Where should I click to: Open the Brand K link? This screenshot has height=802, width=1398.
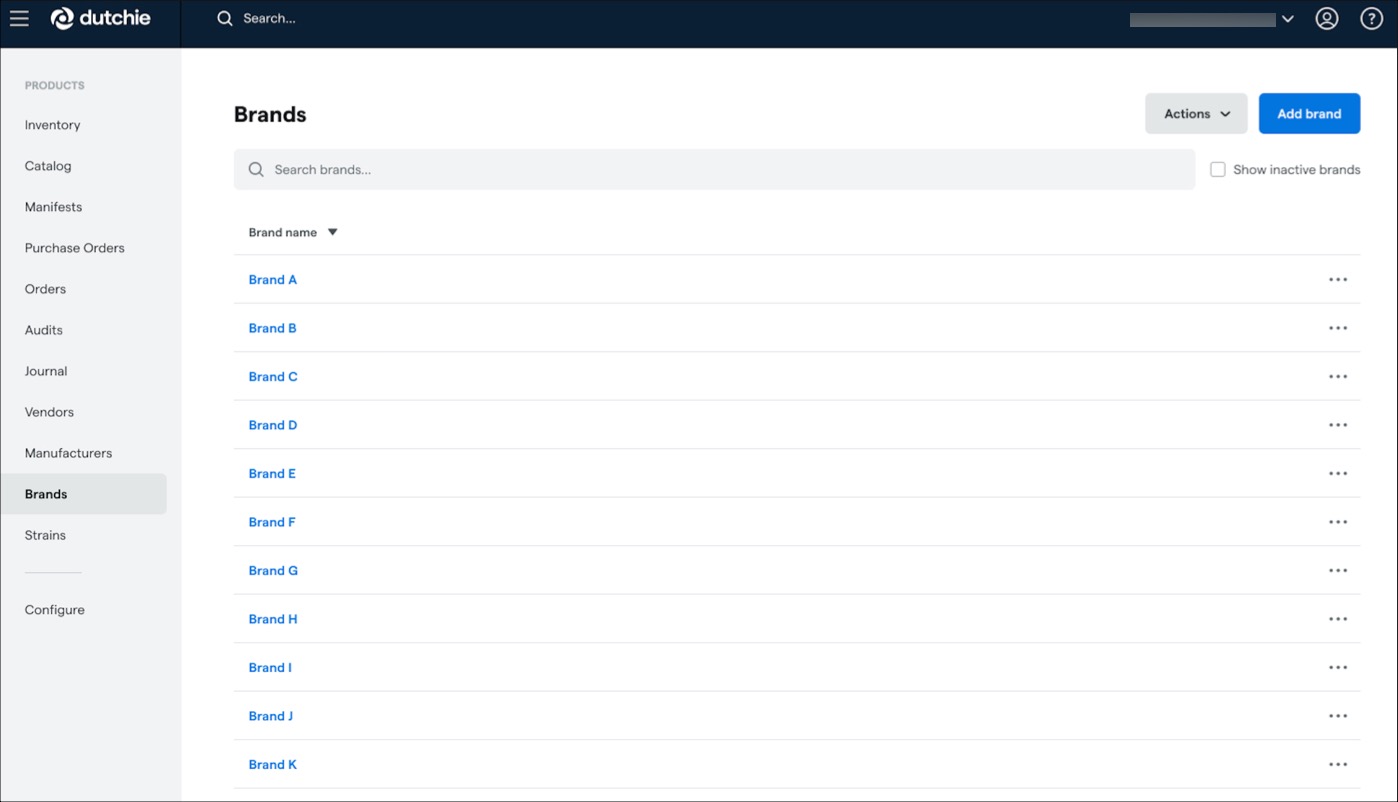click(x=273, y=765)
